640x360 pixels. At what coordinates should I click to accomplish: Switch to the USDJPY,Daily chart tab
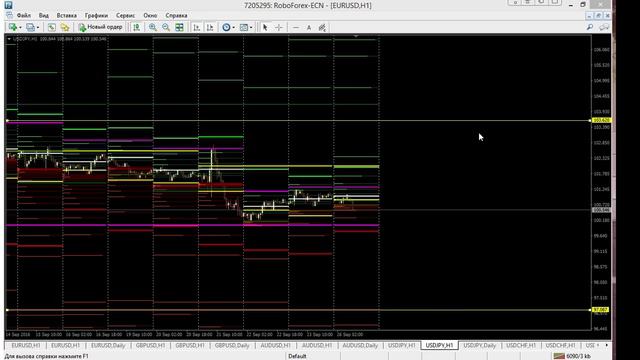pos(479,345)
